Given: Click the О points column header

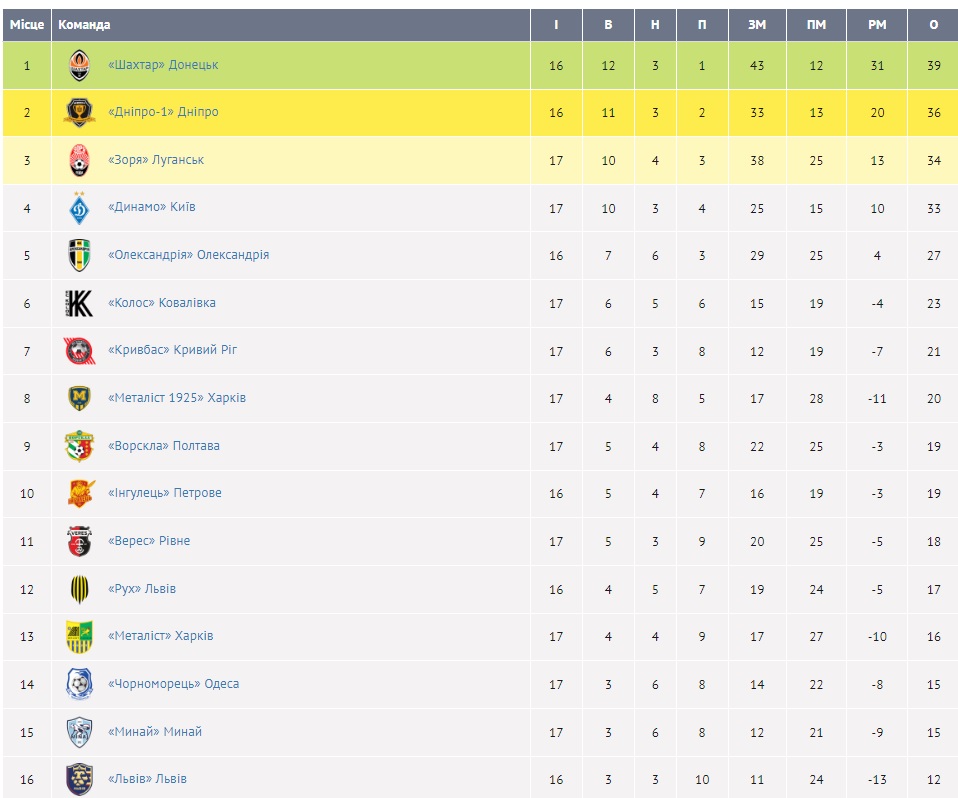Looking at the screenshot, I should pyautogui.click(x=933, y=25).
